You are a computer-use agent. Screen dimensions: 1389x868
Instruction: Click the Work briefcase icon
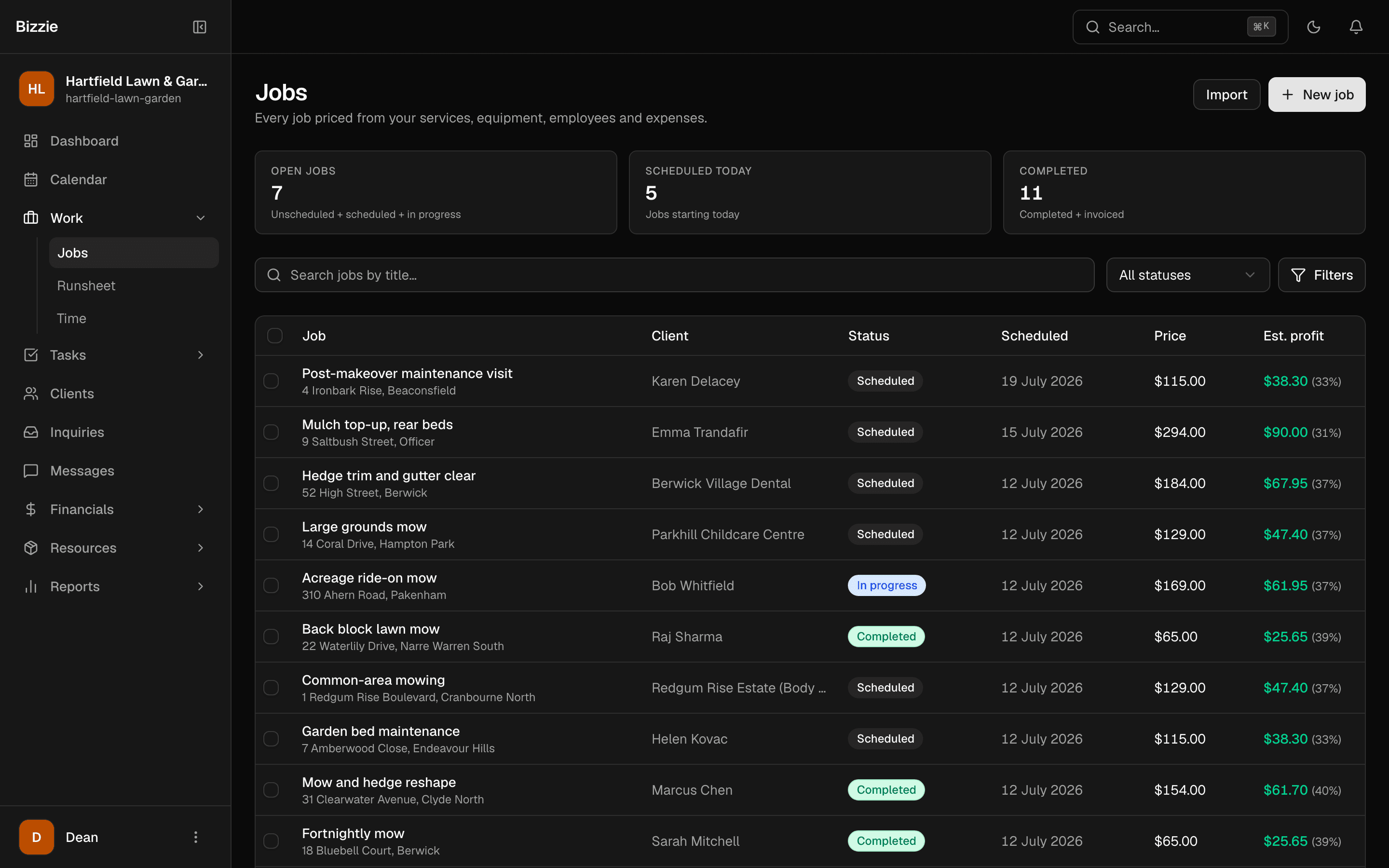[31, 217]
